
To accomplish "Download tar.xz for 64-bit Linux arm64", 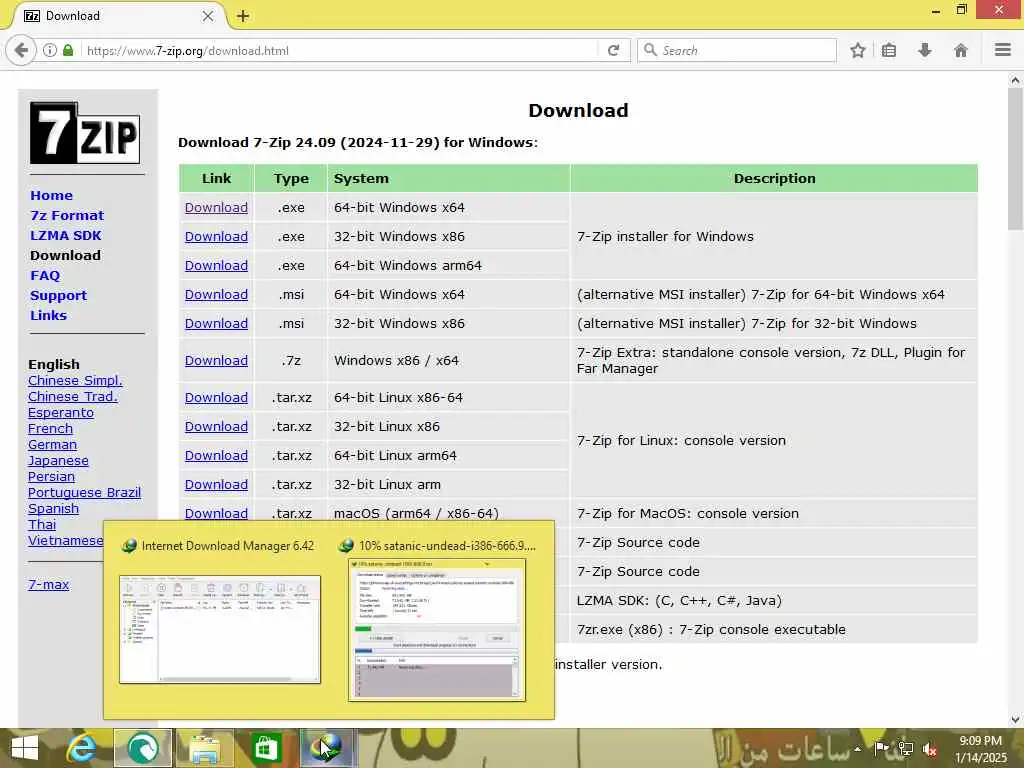I will tap(216, 456).
